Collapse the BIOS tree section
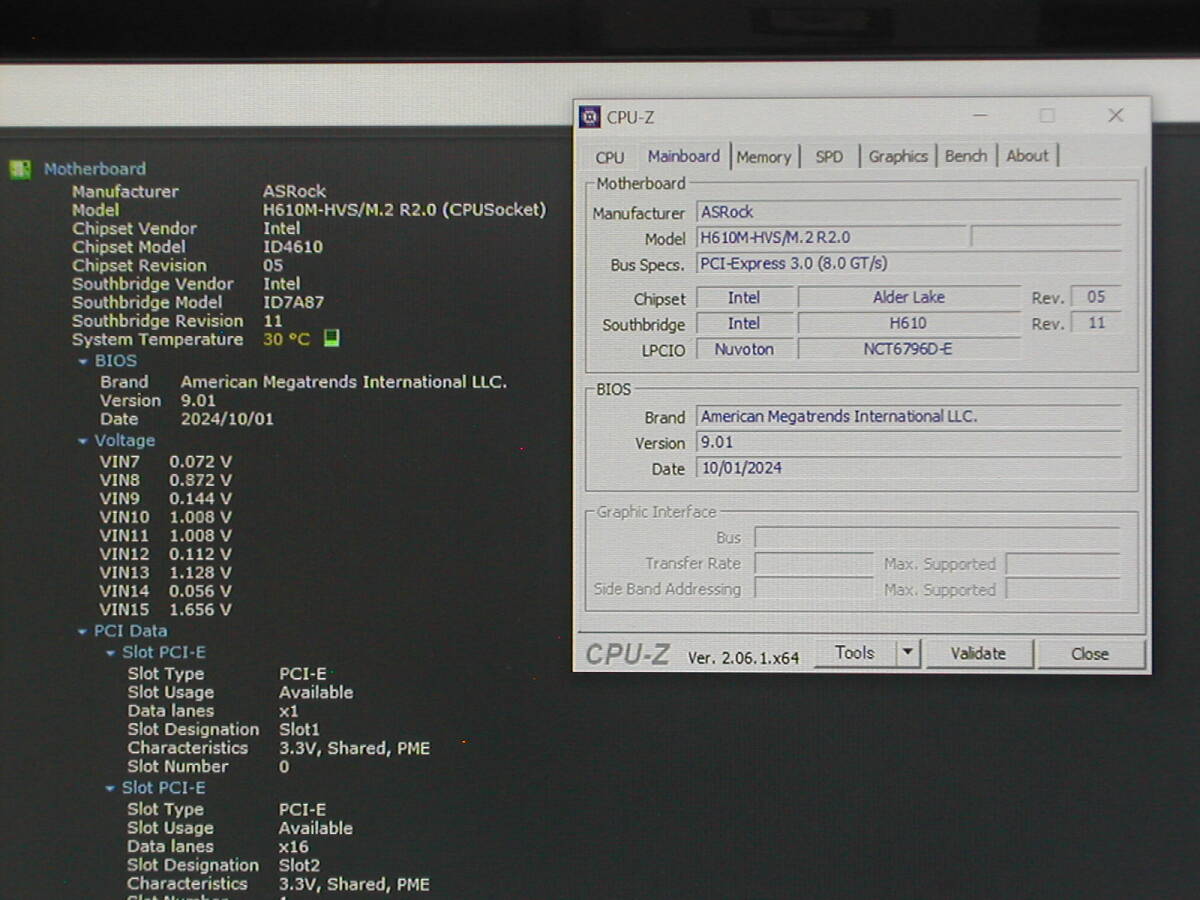The height and width of the screenshot is (900, 1200). [83, 361]
